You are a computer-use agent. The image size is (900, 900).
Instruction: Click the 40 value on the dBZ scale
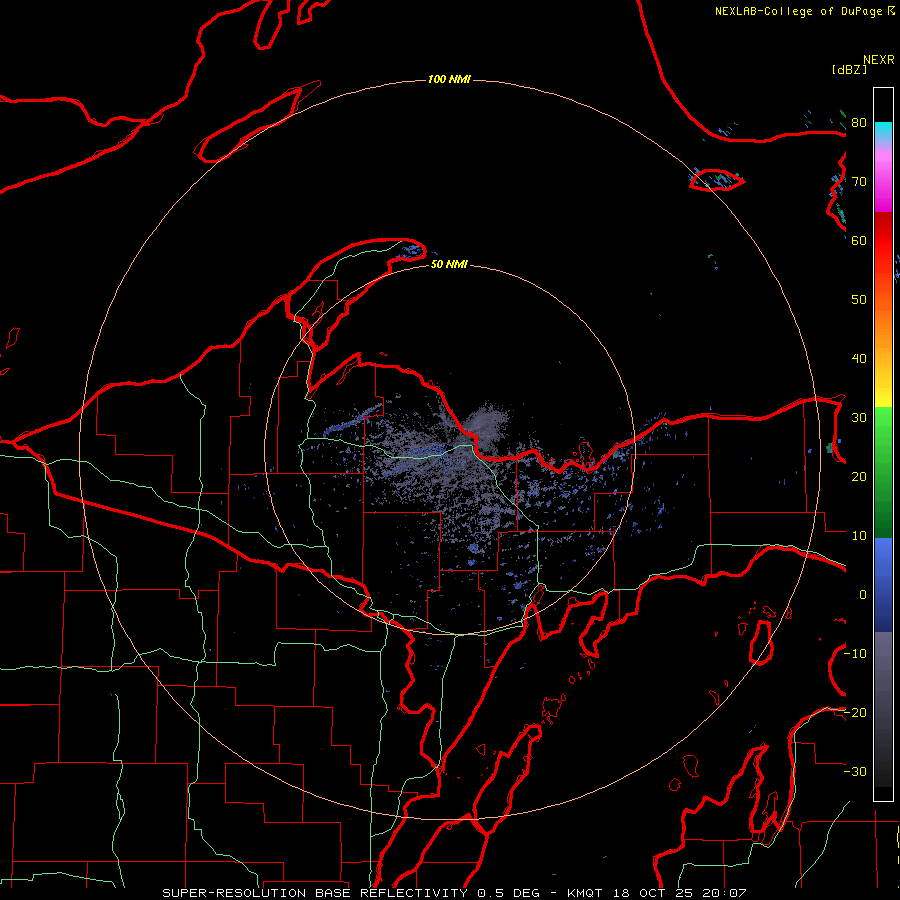[x=859, y=359]
